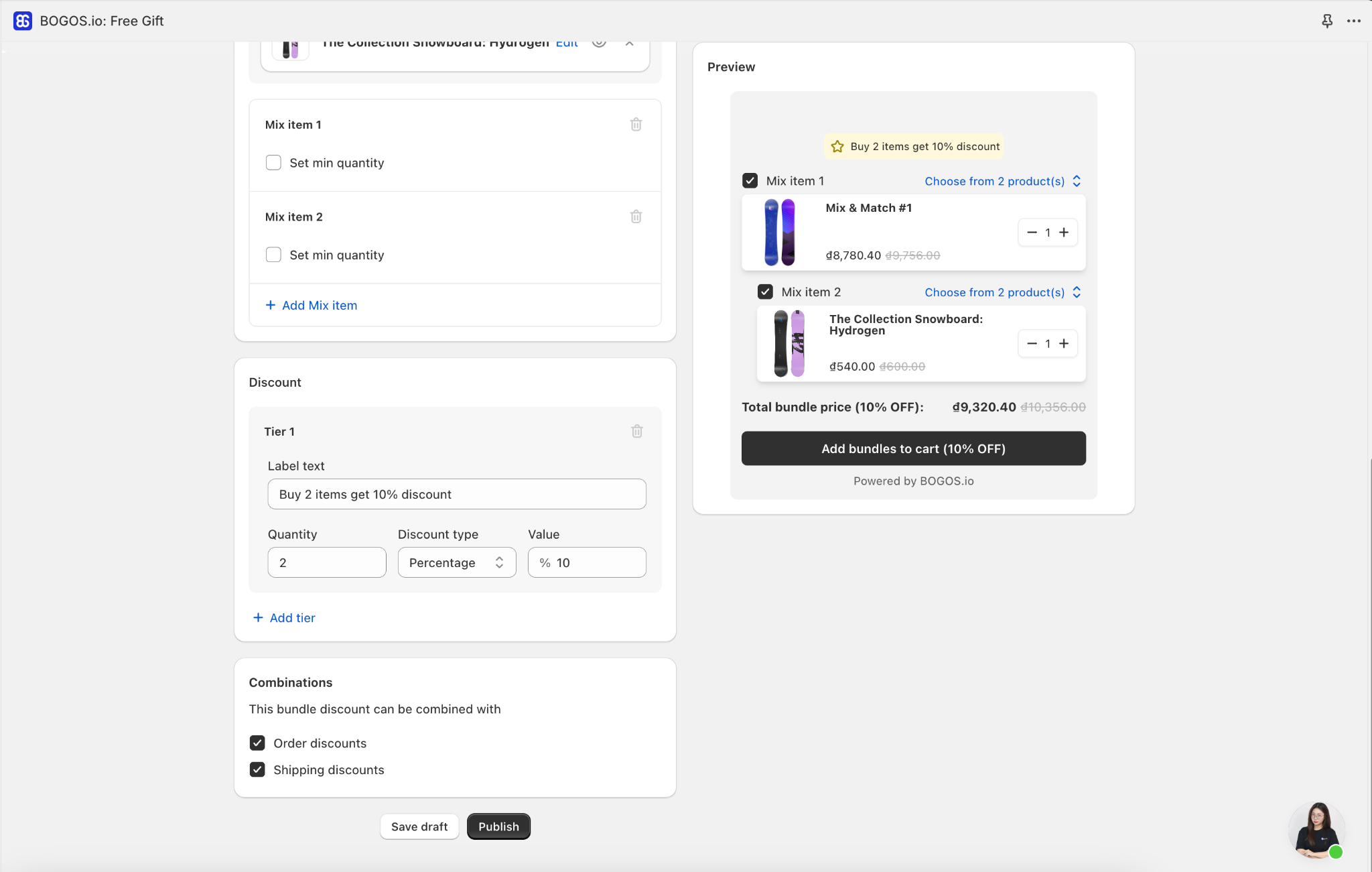Click Add bundles to cart button

pos(913,448)
